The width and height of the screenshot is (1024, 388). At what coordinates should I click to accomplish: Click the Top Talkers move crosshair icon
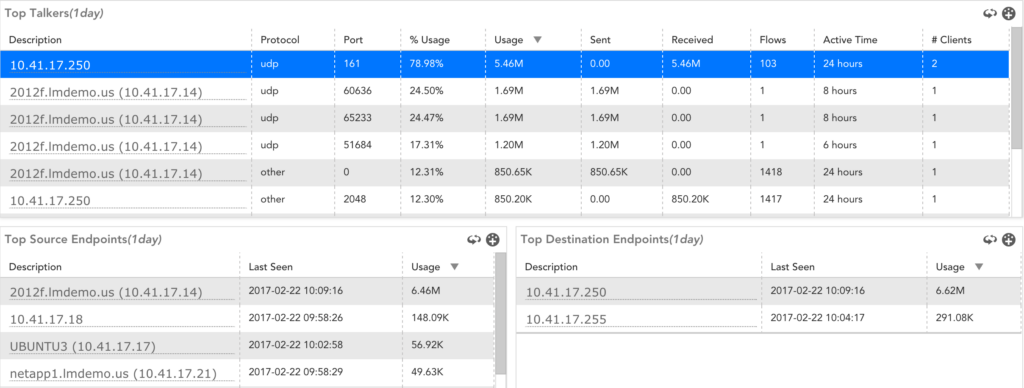click(x=1009, y=13)
